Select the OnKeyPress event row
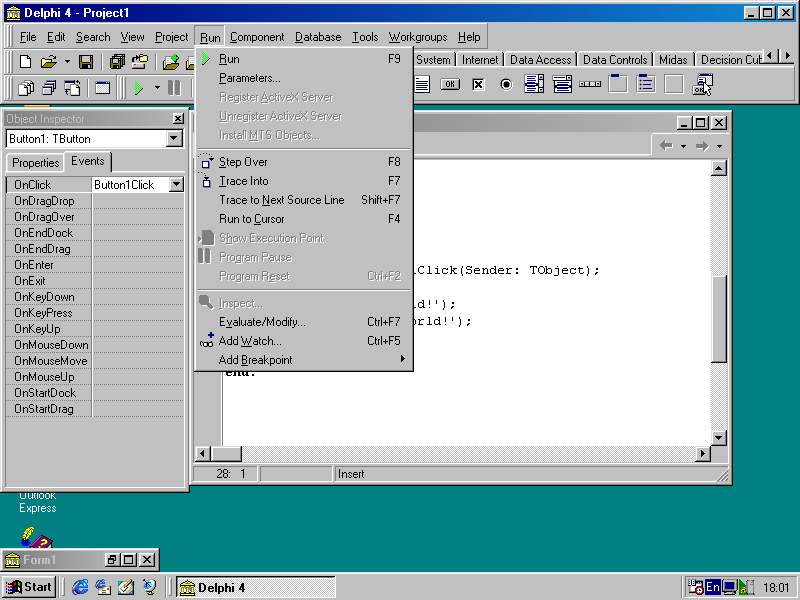The image size is (800, 600). tap(95, 313)
